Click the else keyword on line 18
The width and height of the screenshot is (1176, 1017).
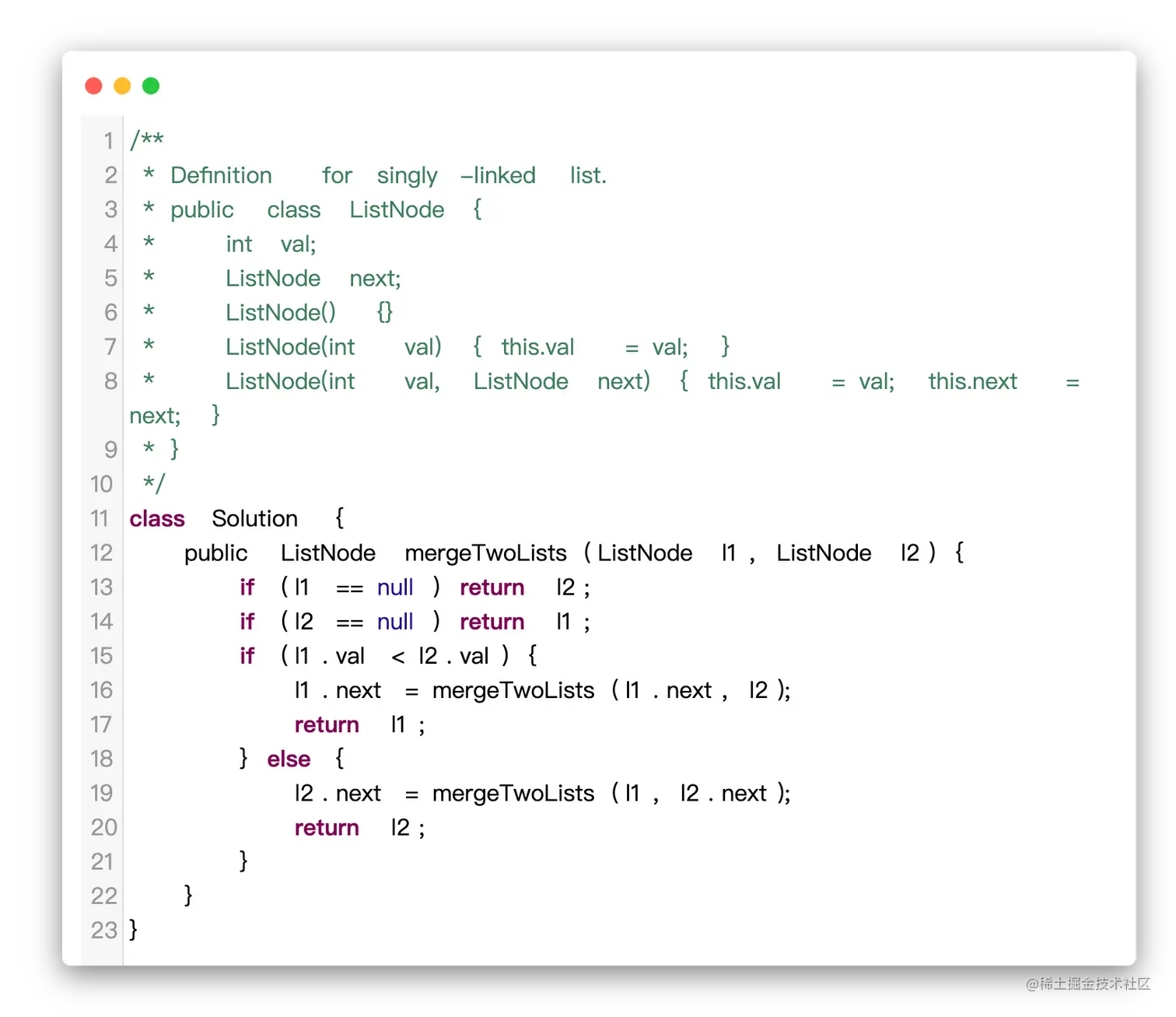pyautogui.click(x=289, y=759)
